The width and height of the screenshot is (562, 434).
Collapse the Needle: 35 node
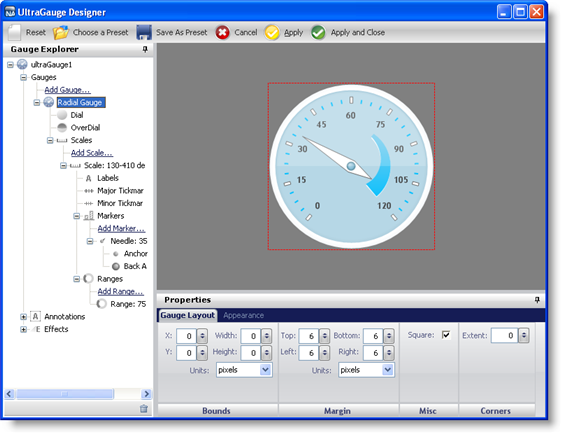90,241
